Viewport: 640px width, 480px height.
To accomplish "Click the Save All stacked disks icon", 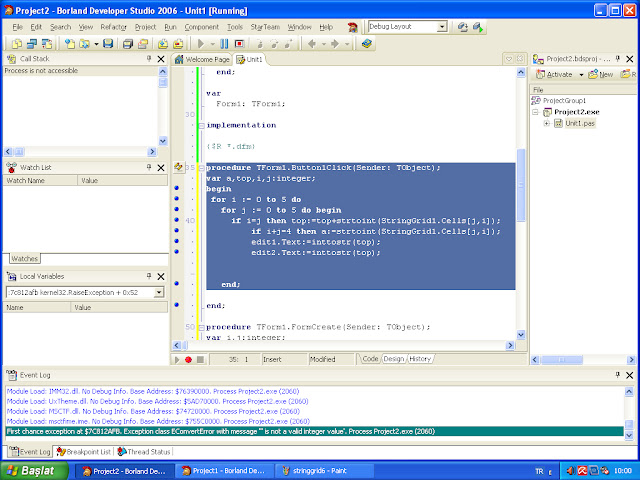I will point(128,44).
